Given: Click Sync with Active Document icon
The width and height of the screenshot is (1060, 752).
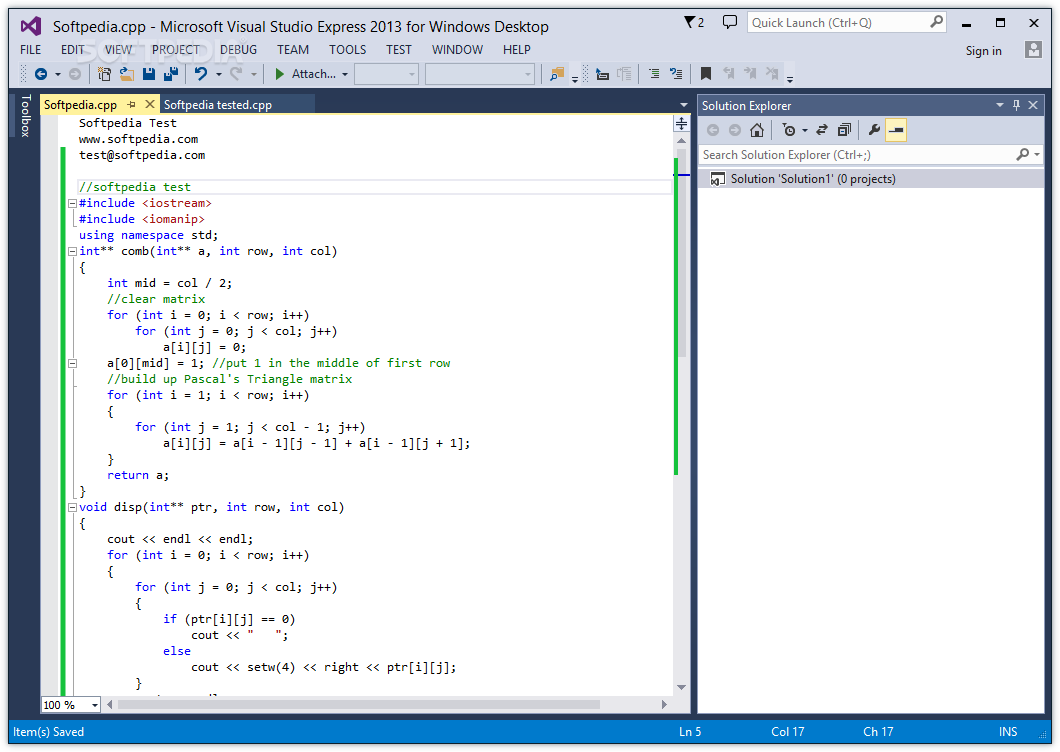Looking at the screenshot, I should click(822, 130).
